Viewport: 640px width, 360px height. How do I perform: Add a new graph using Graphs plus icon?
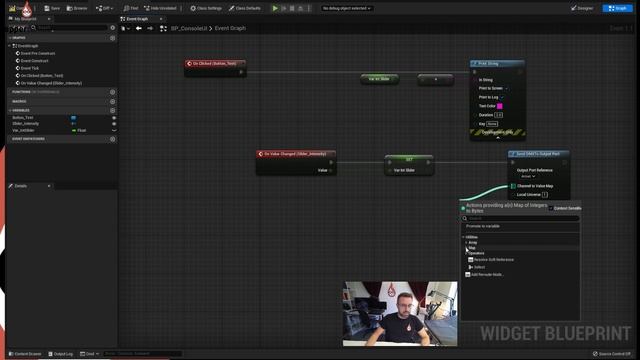click(x=113, y=38)
